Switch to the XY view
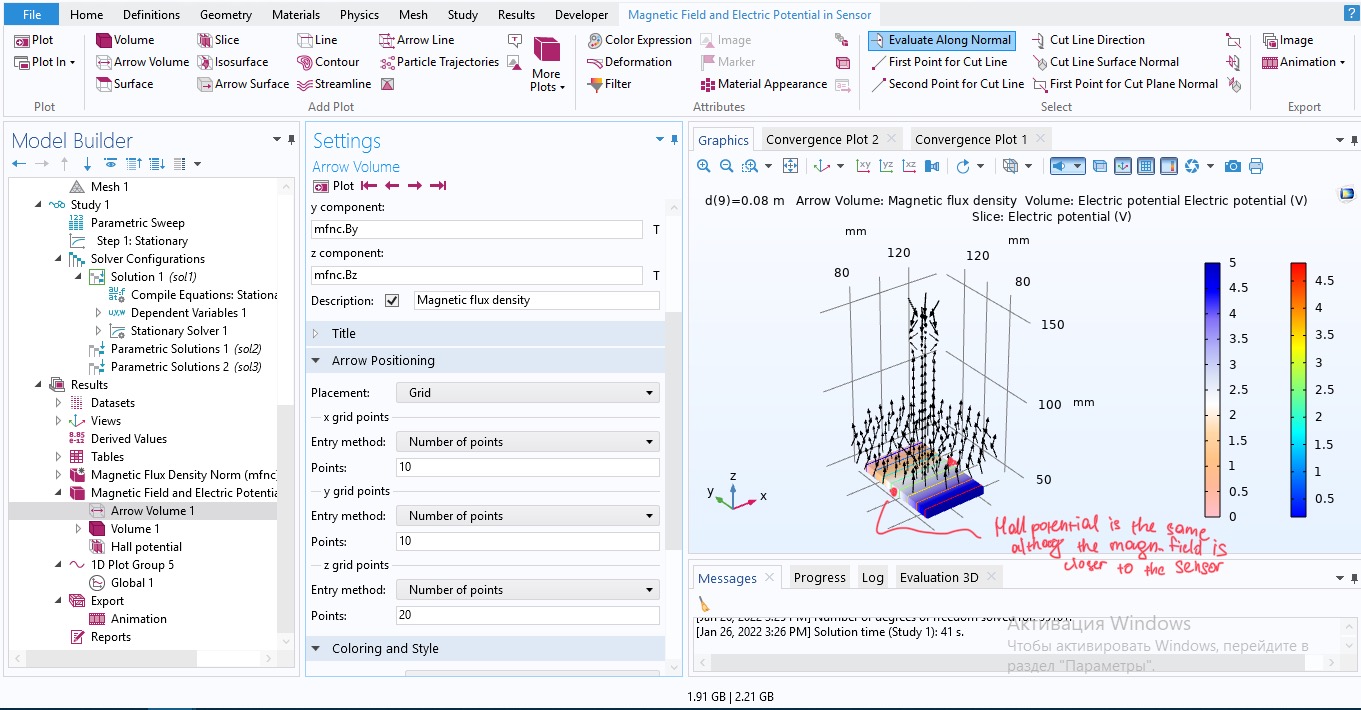 click(864, 166)
